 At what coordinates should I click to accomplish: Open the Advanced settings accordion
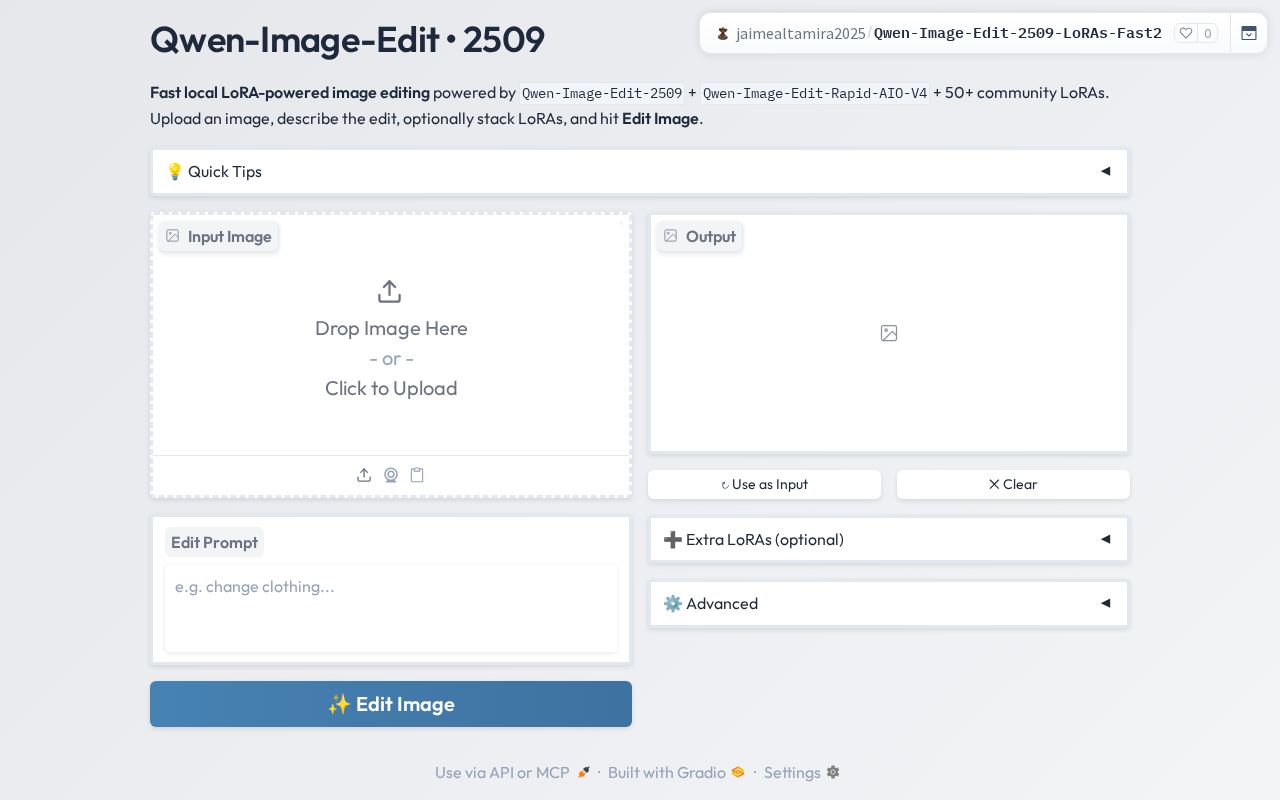[889, 604]
